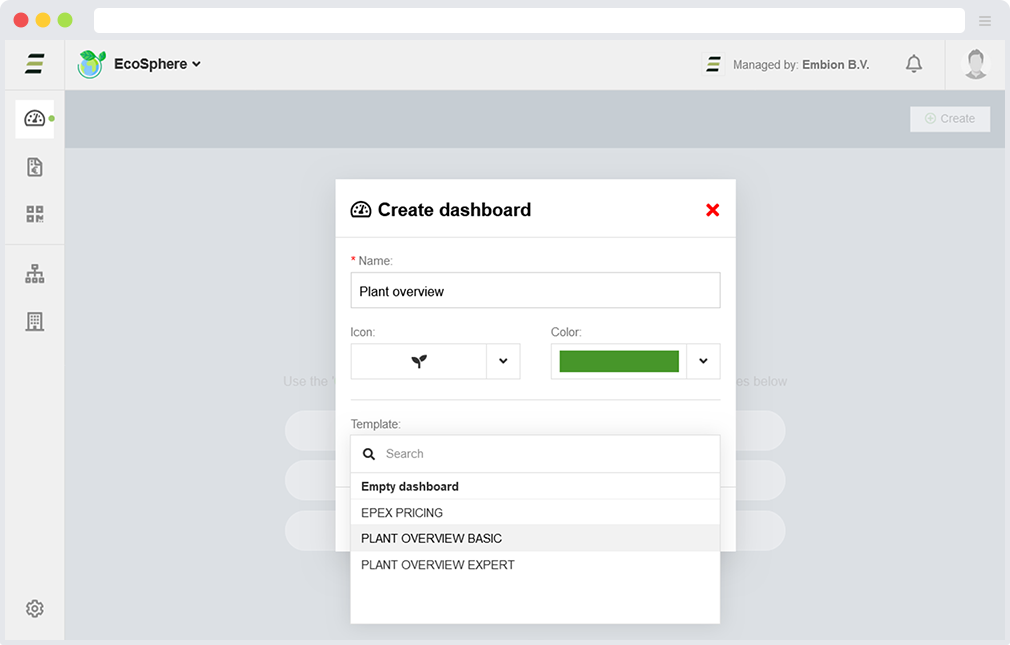This screenshot has height=645, width=1010.
Task: Click the green color swatch
Action: 618,361
